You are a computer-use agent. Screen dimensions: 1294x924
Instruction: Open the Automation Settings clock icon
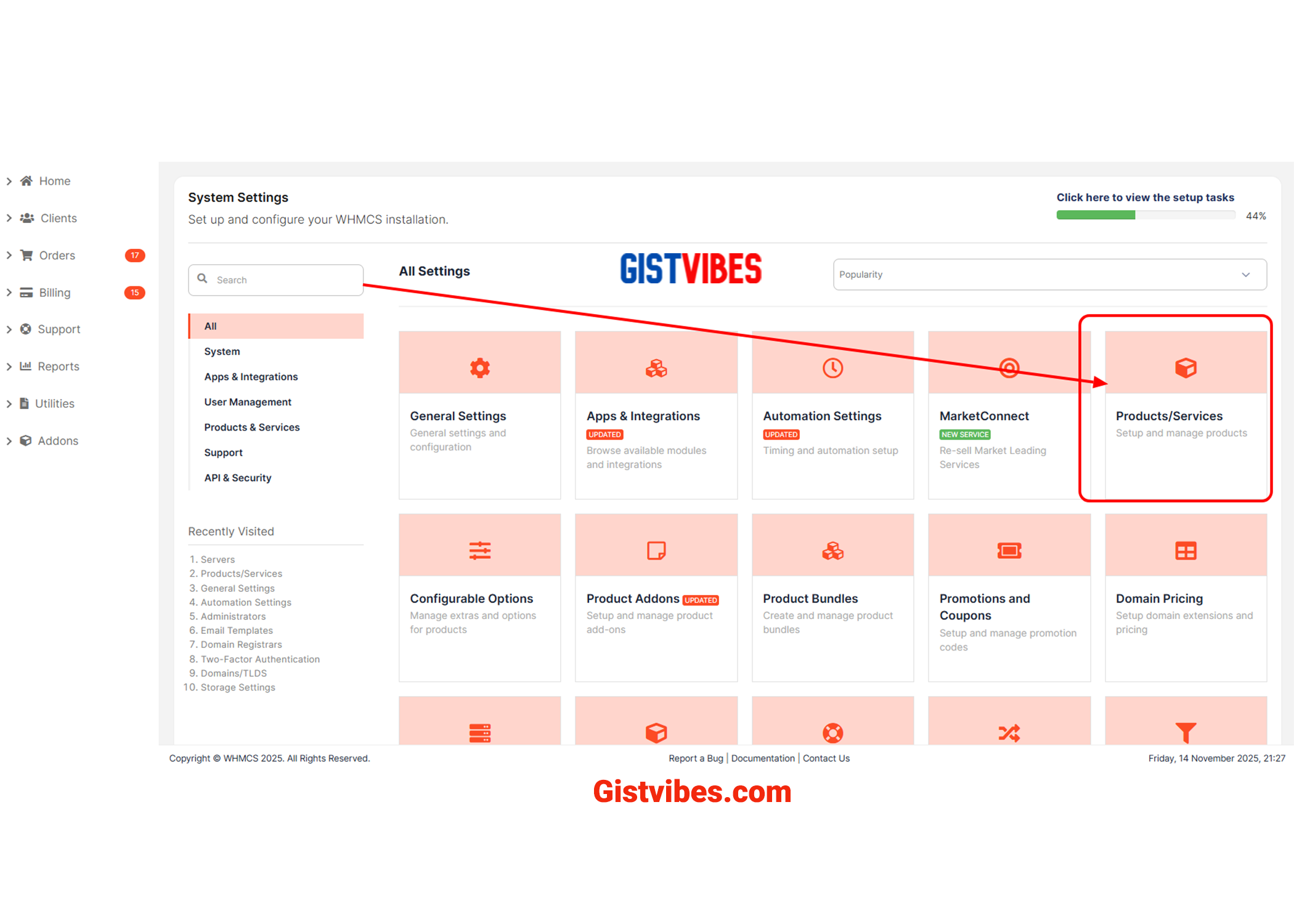(x=832, y=368)
